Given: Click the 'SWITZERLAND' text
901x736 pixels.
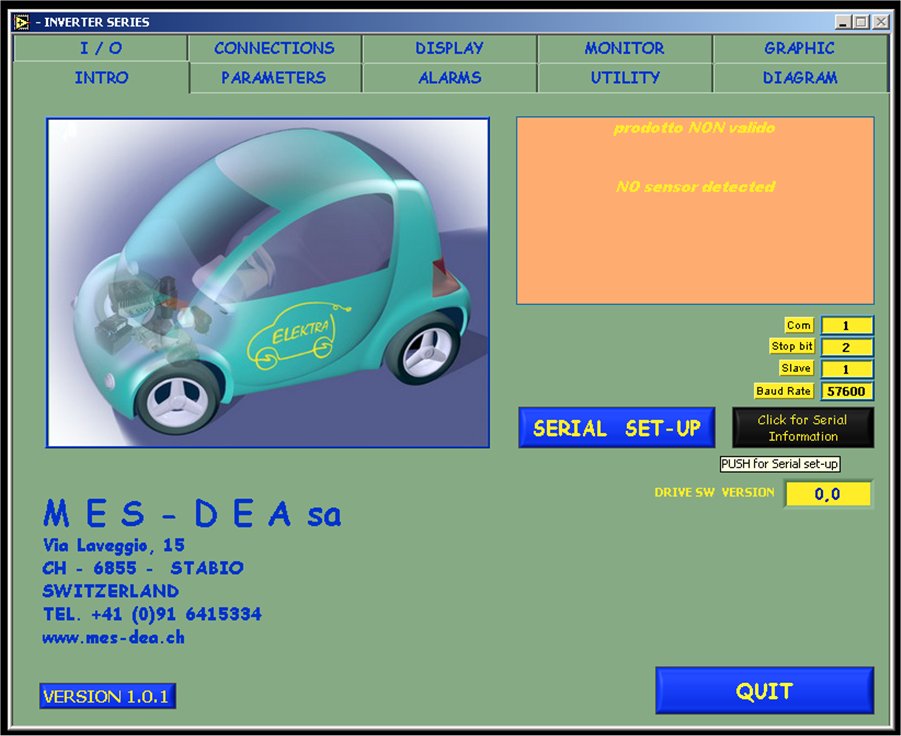Looking at the screenshot, I should [111, 591].
